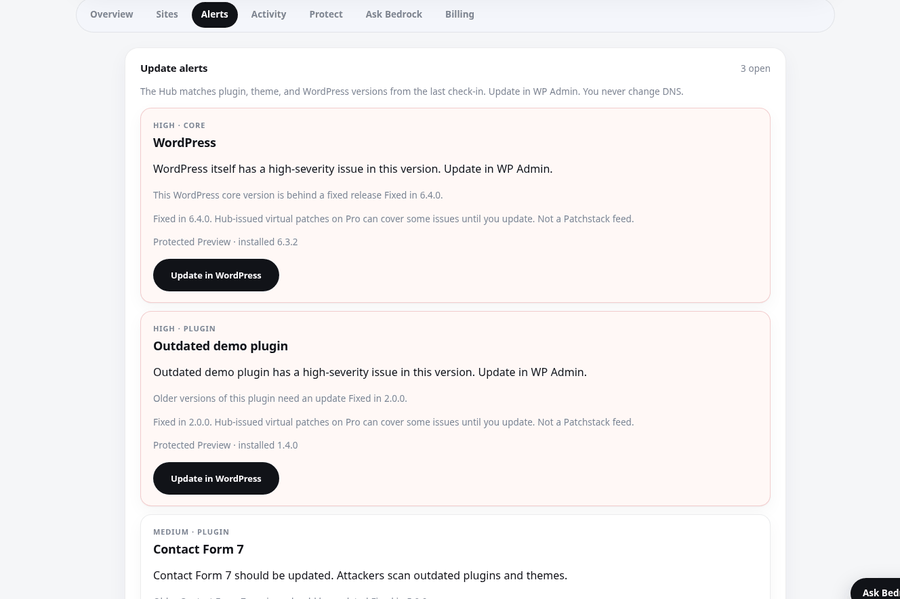The height and width of the screenshot is (599, 900).
Task: Select the 'Contact Form 7' alert title
Action: click(199, 549)
